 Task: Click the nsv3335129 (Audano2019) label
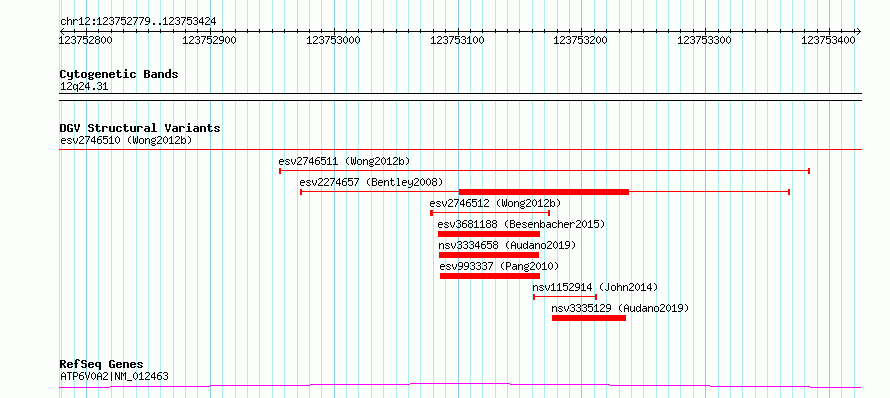(620, 308)
